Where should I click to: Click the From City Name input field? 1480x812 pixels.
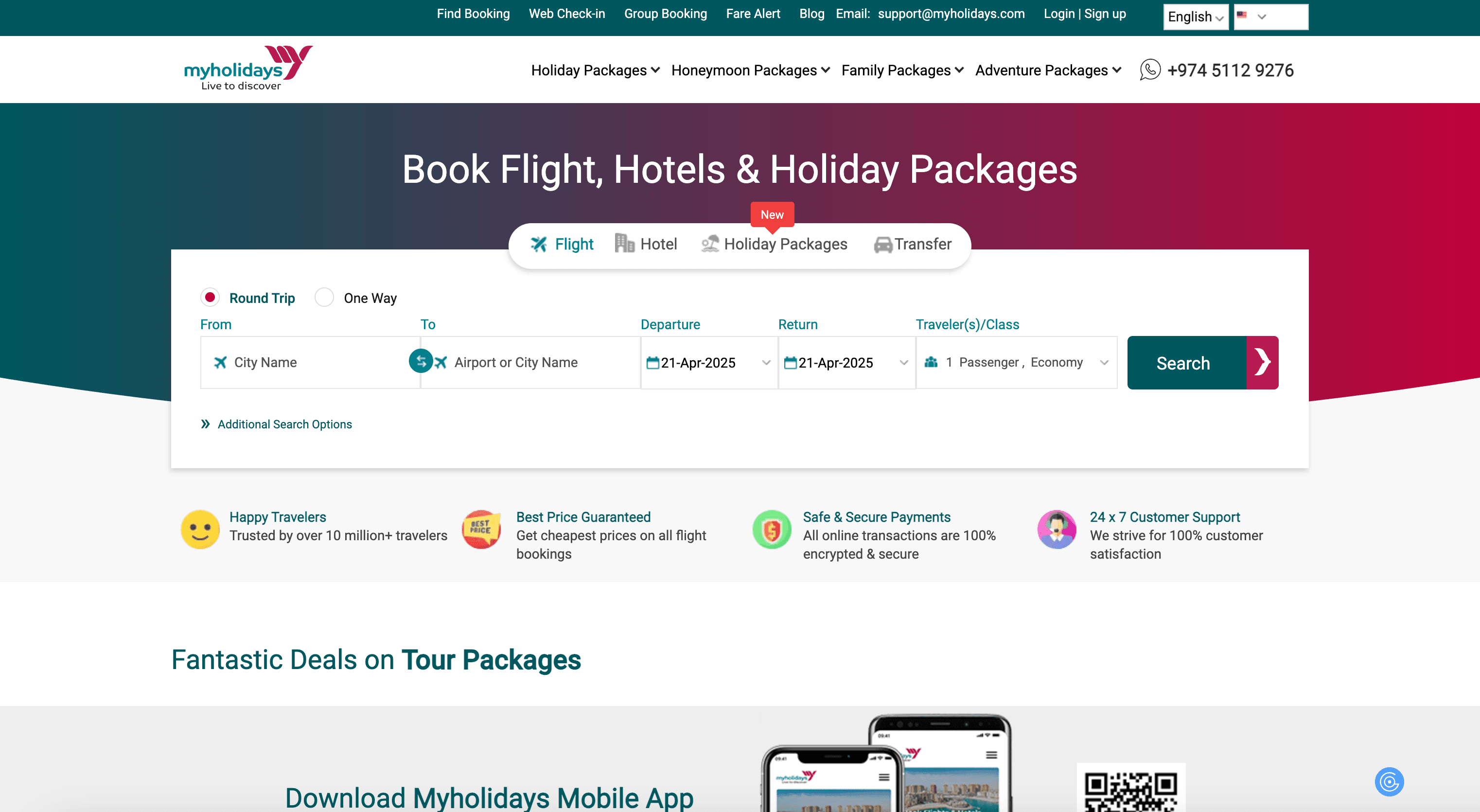(310, 363)
